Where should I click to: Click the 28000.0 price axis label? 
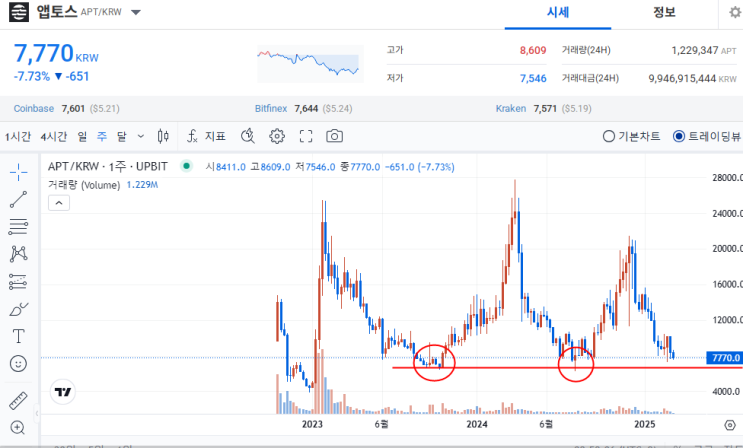click(727, 177)
